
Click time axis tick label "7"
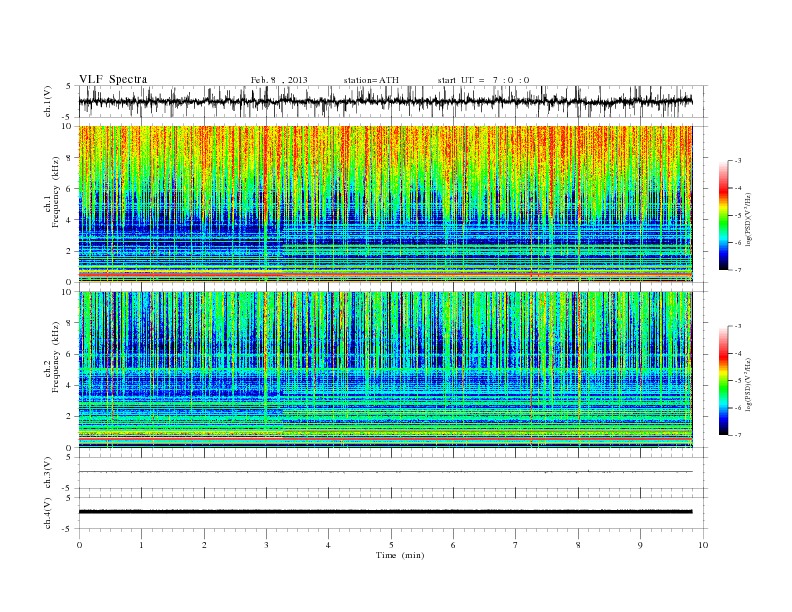516,545
